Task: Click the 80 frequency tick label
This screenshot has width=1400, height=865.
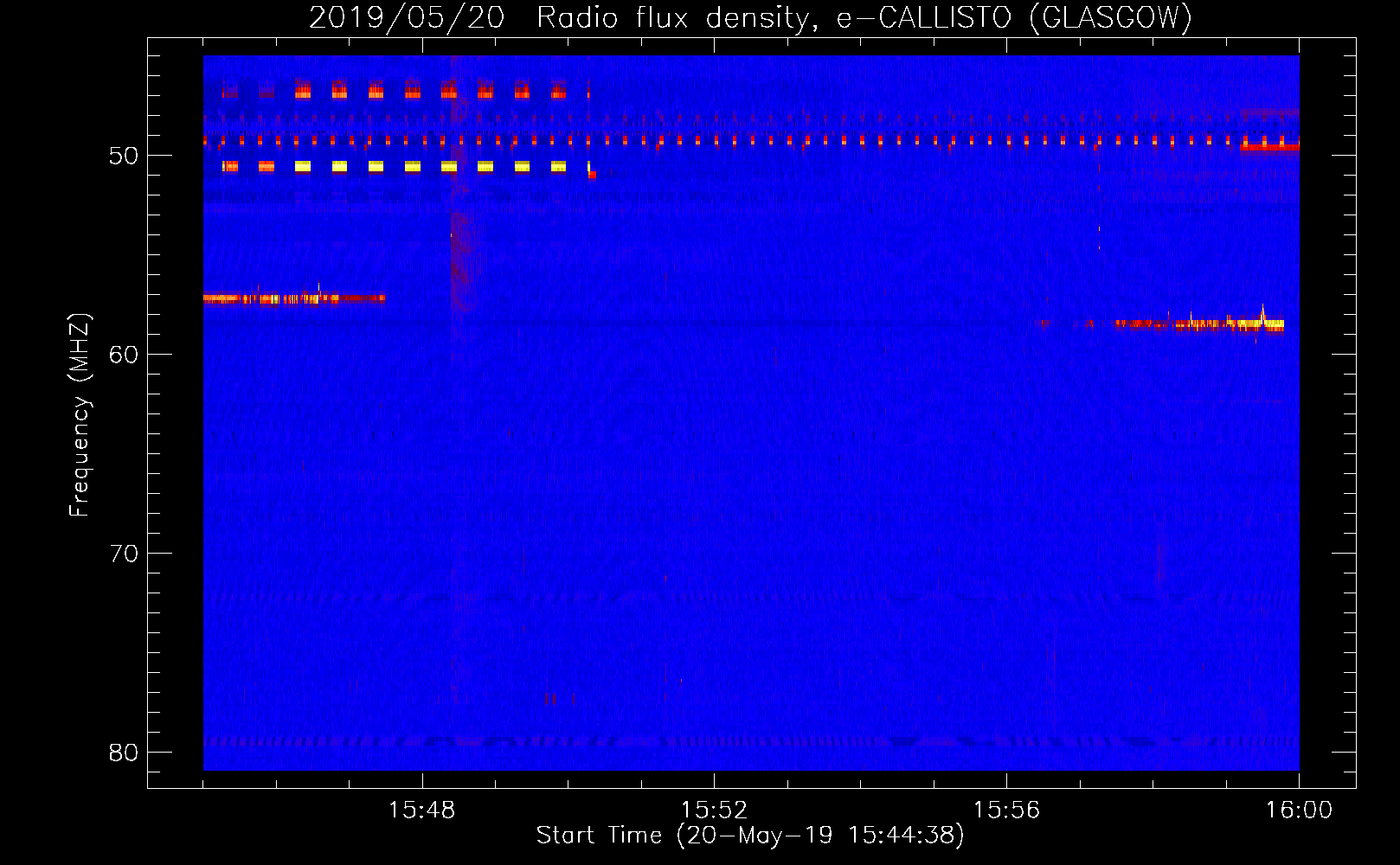Action: [x=124, y=753]
